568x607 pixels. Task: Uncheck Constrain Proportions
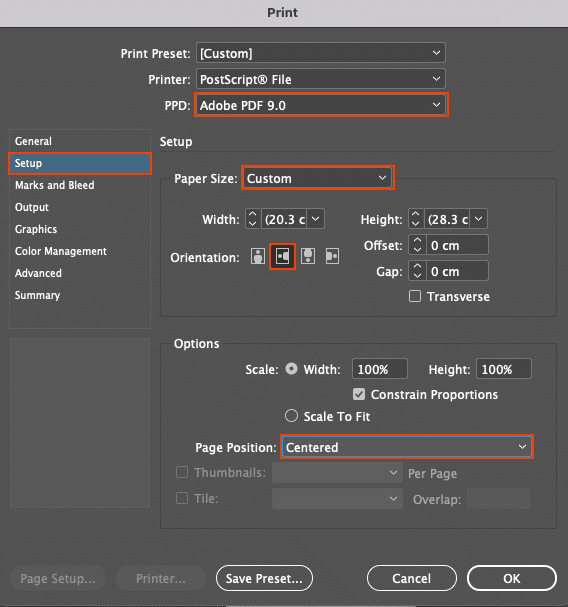[x=359, y=394]
